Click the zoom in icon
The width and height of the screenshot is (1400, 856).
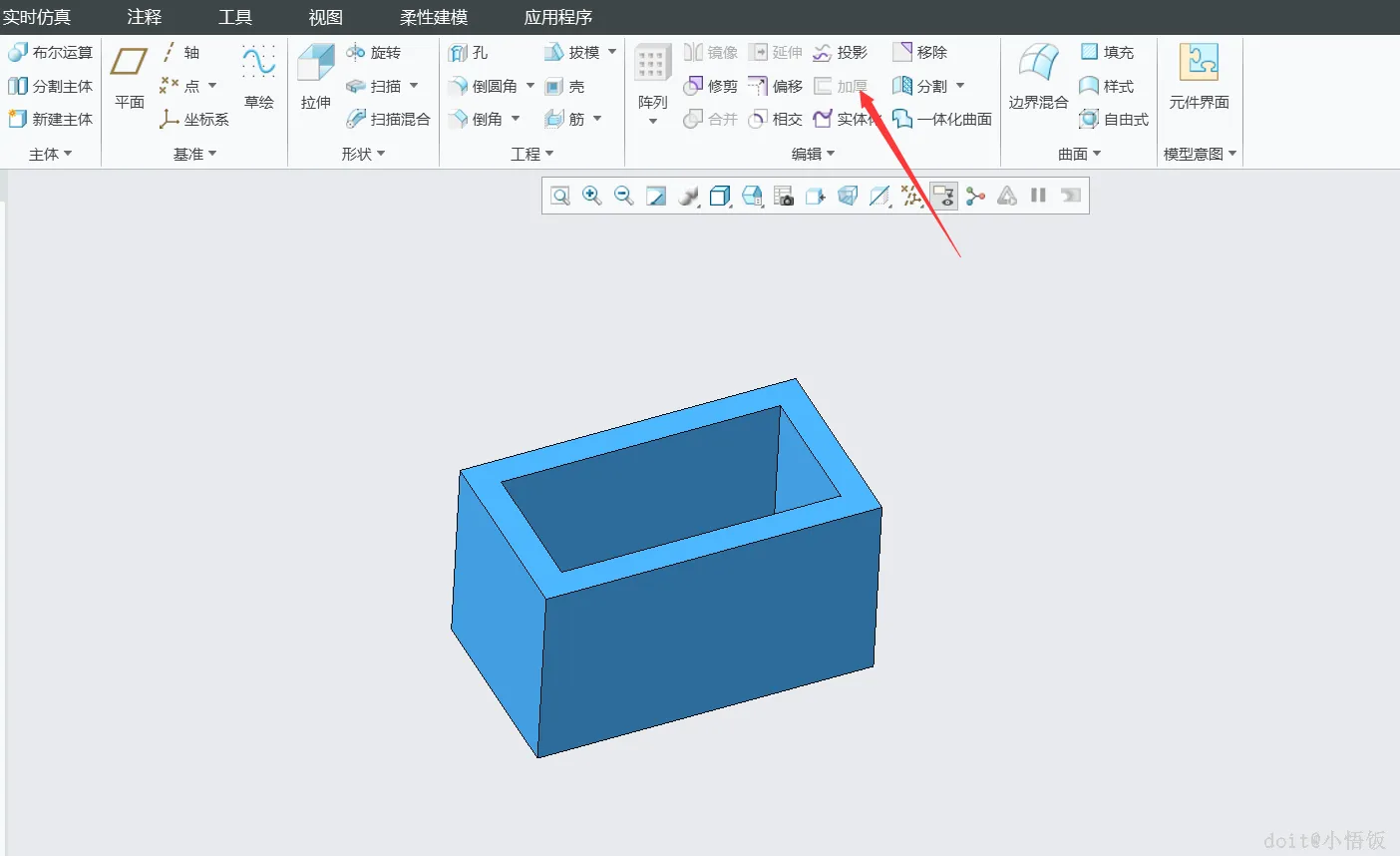592,196
